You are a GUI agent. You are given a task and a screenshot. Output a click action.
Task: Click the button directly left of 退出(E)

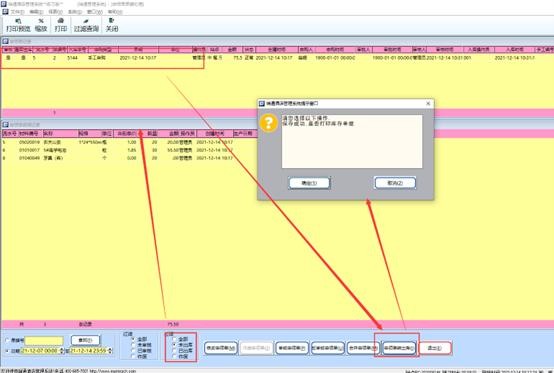pos(399,348)
